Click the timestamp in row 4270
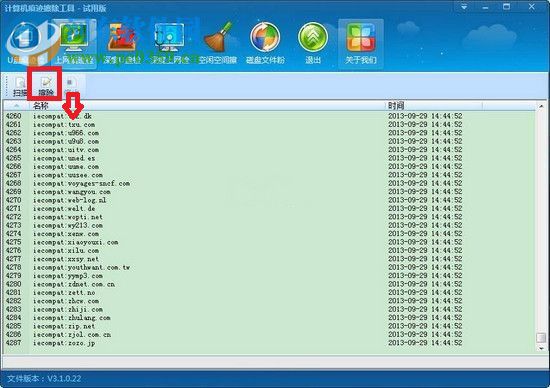This screenshot has height=388, width=550. (425, 200)
